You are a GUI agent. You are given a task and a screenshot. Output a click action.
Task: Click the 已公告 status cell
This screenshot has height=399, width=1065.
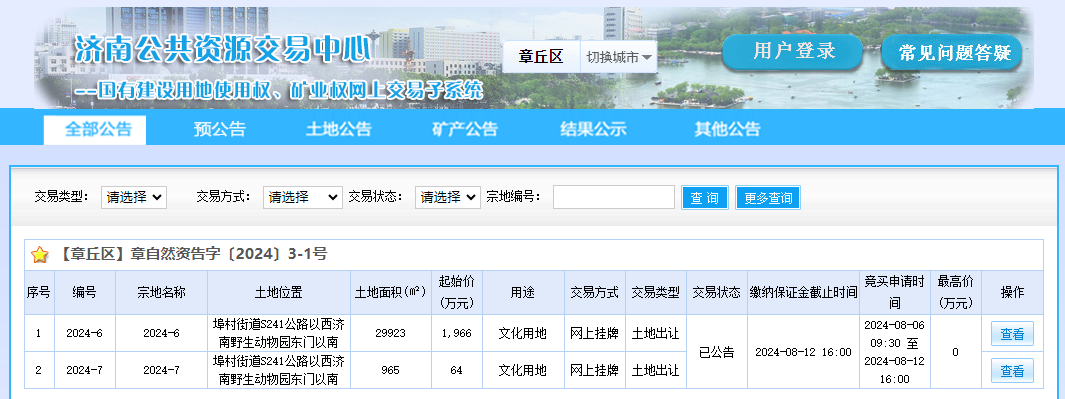point(717,352)
